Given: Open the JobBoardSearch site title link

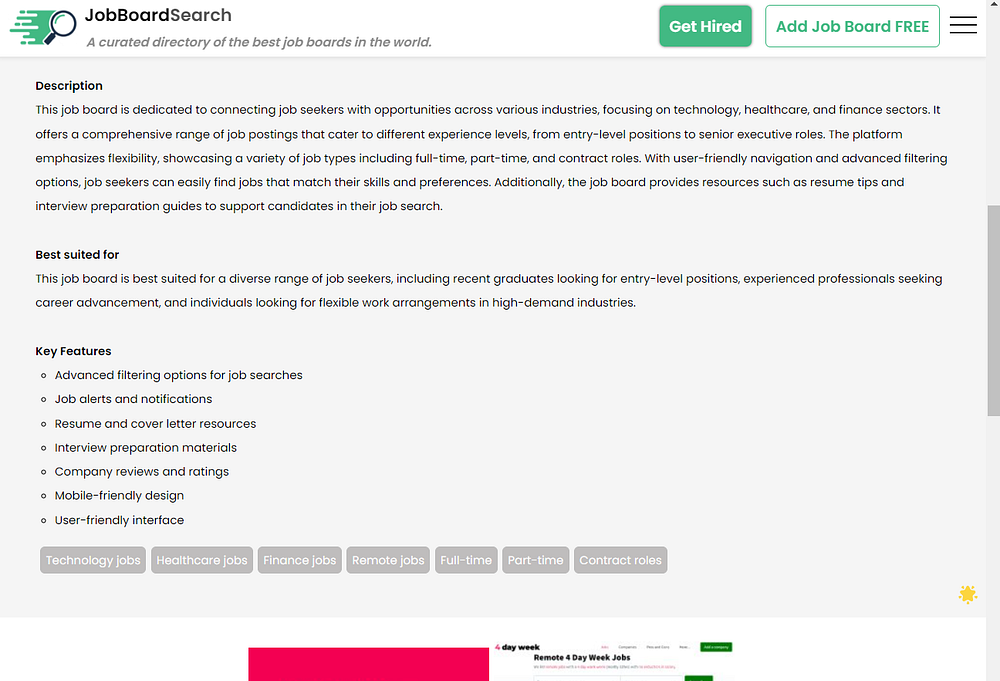Looking at the screenshot, I should (x=158, y=15).
